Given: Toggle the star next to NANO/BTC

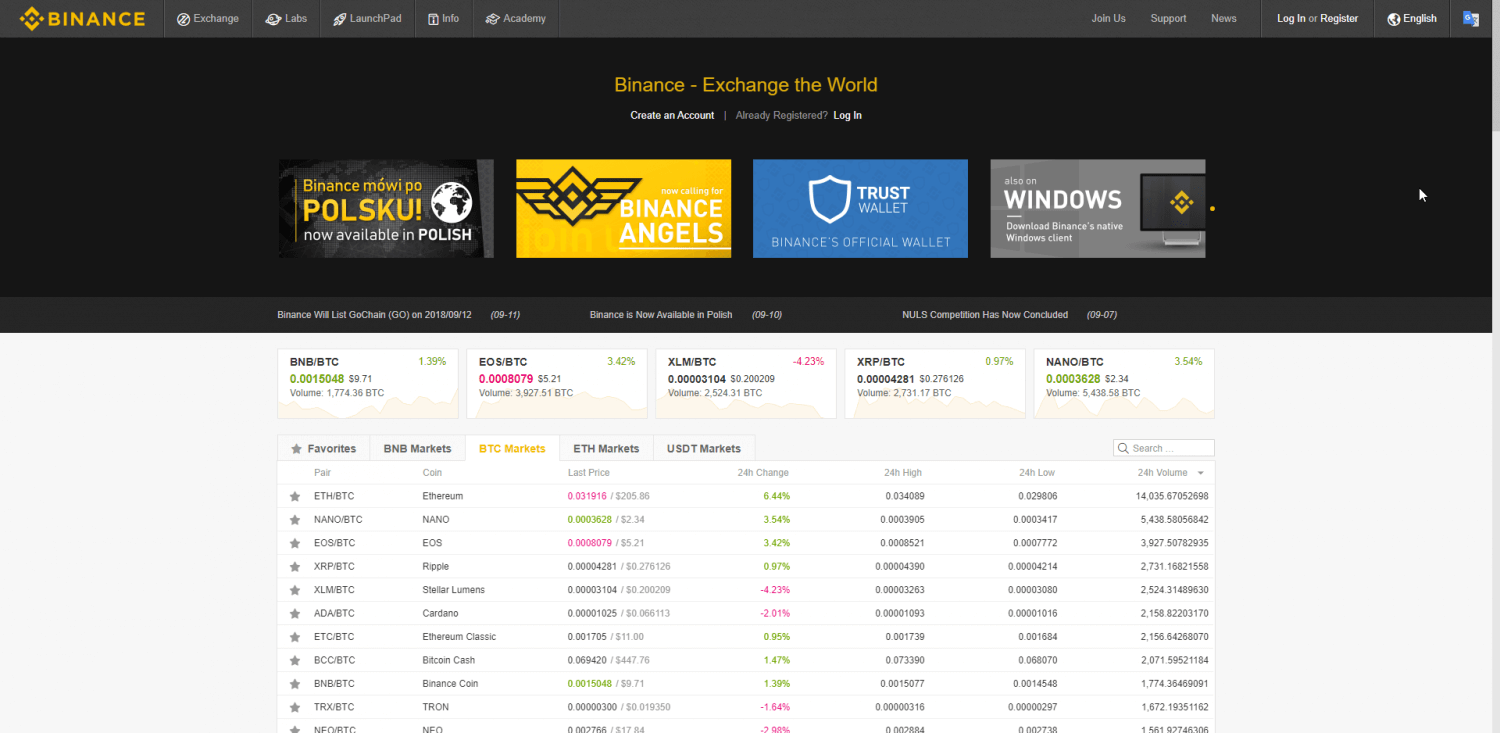Looking at the screenshot, I should pyautogui.click(x=294, y=519).
